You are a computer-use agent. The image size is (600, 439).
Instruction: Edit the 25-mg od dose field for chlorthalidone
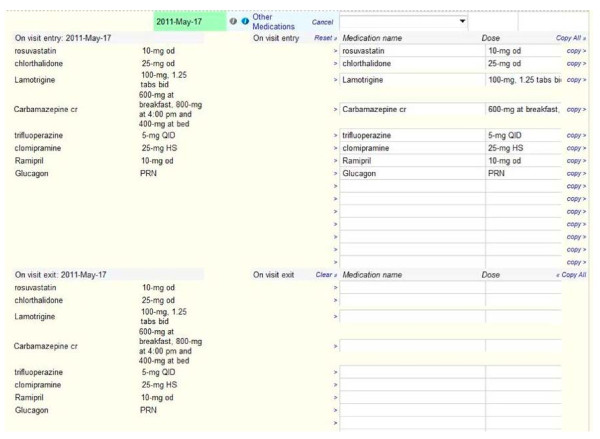(523, 64)
